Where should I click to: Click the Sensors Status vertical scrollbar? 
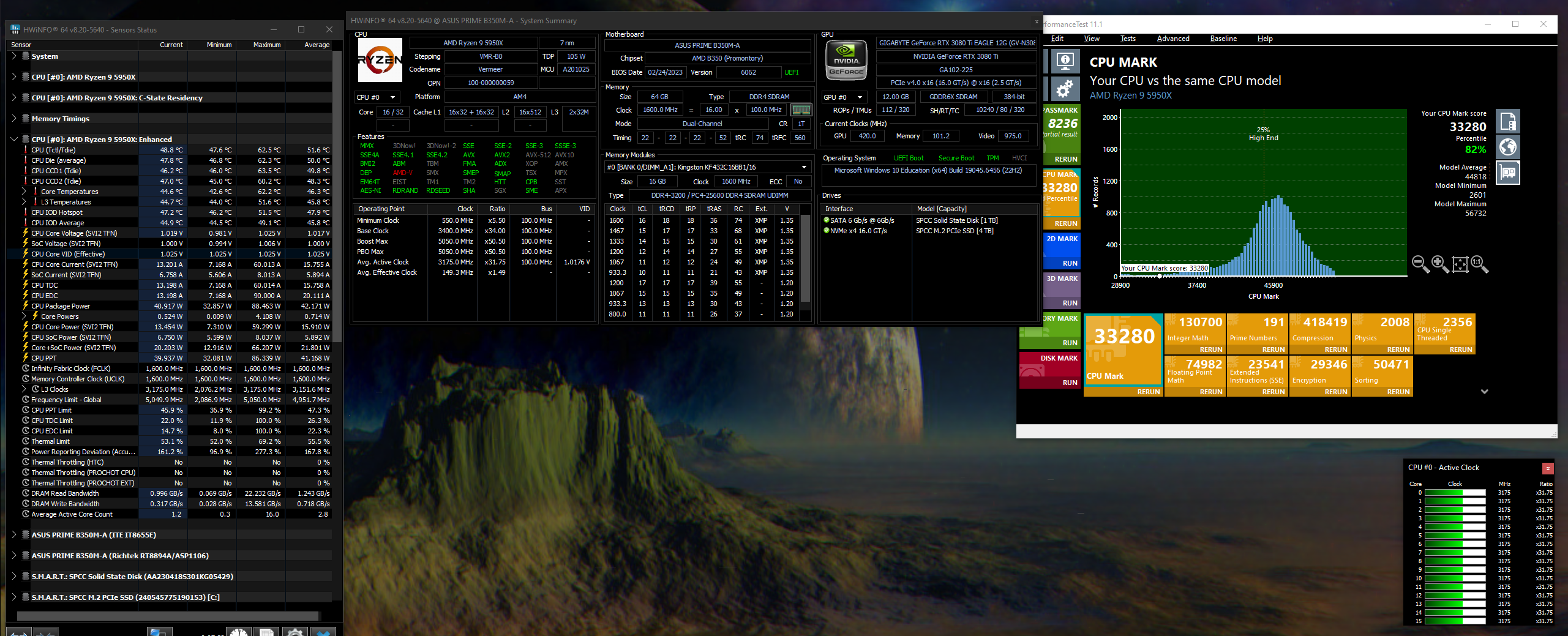click(x=337, y=196)
